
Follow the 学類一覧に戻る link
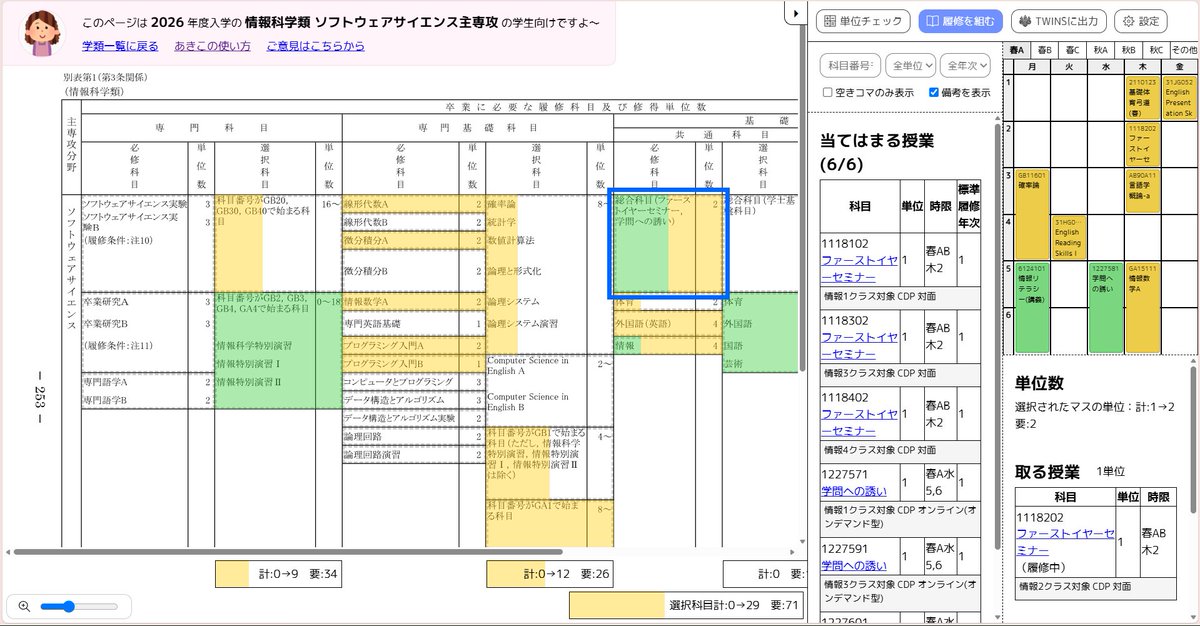120,46
